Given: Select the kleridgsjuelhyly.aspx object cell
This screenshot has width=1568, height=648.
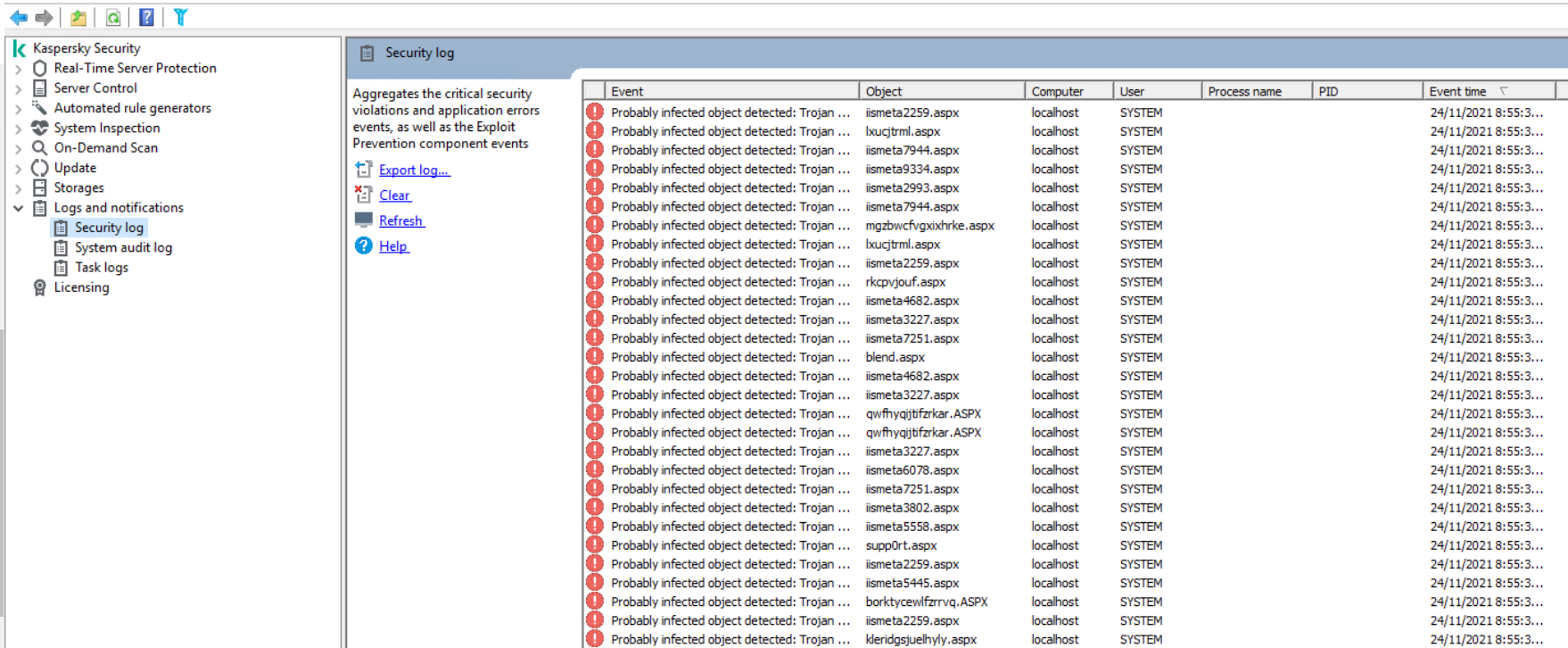Looking at the screenshot, I should pos(921,639).
